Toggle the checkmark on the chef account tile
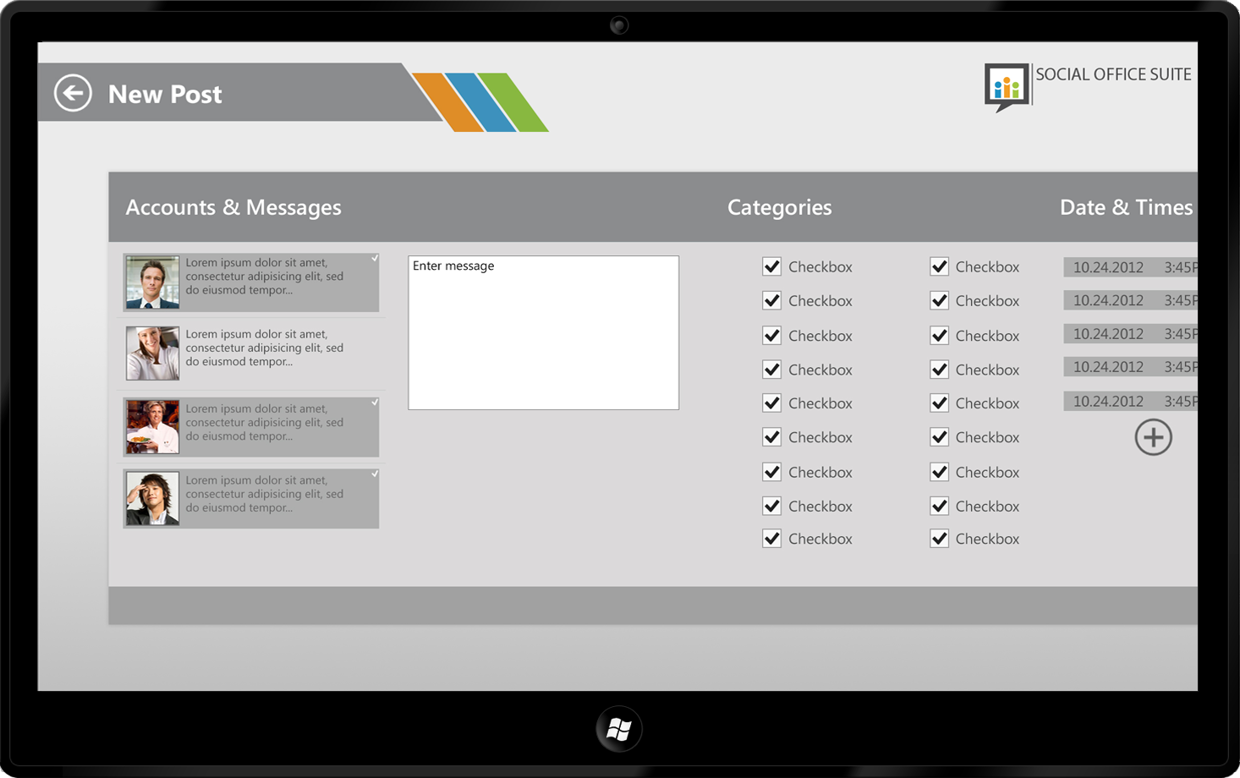Viewport: 1240px width, 778px height. coord(374,403)
